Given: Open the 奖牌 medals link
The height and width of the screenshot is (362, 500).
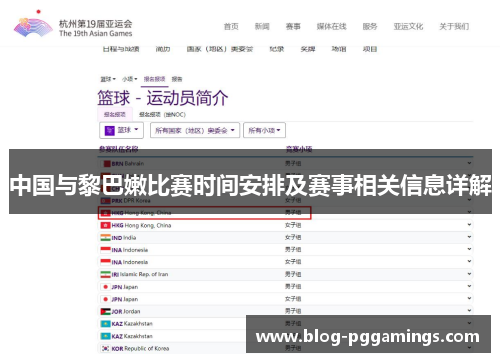Looking at the screenshot, I should pyautogui.click(x=308, y=49).
